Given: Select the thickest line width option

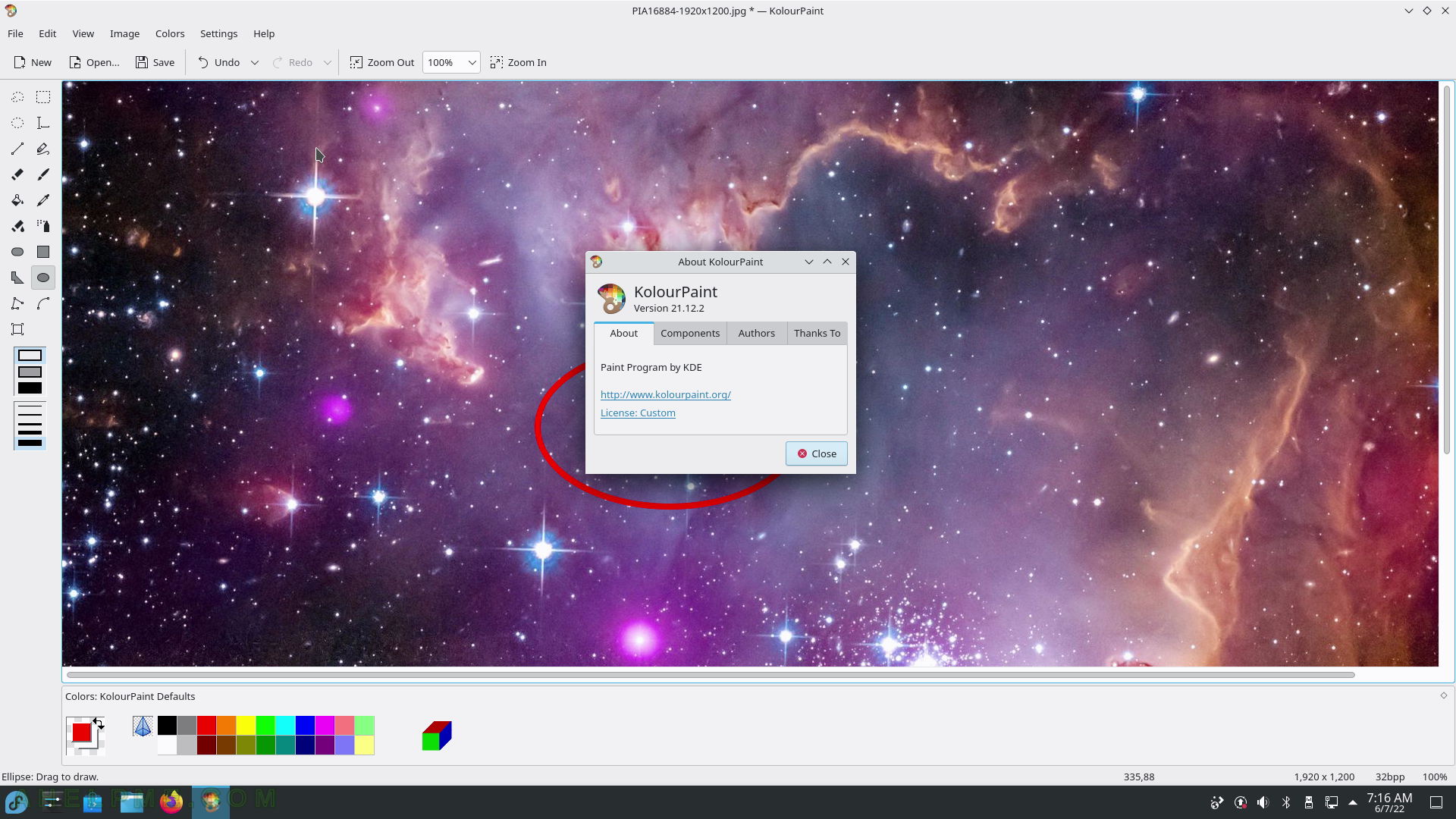Looking at the screenshot, I should pos(30,443).
